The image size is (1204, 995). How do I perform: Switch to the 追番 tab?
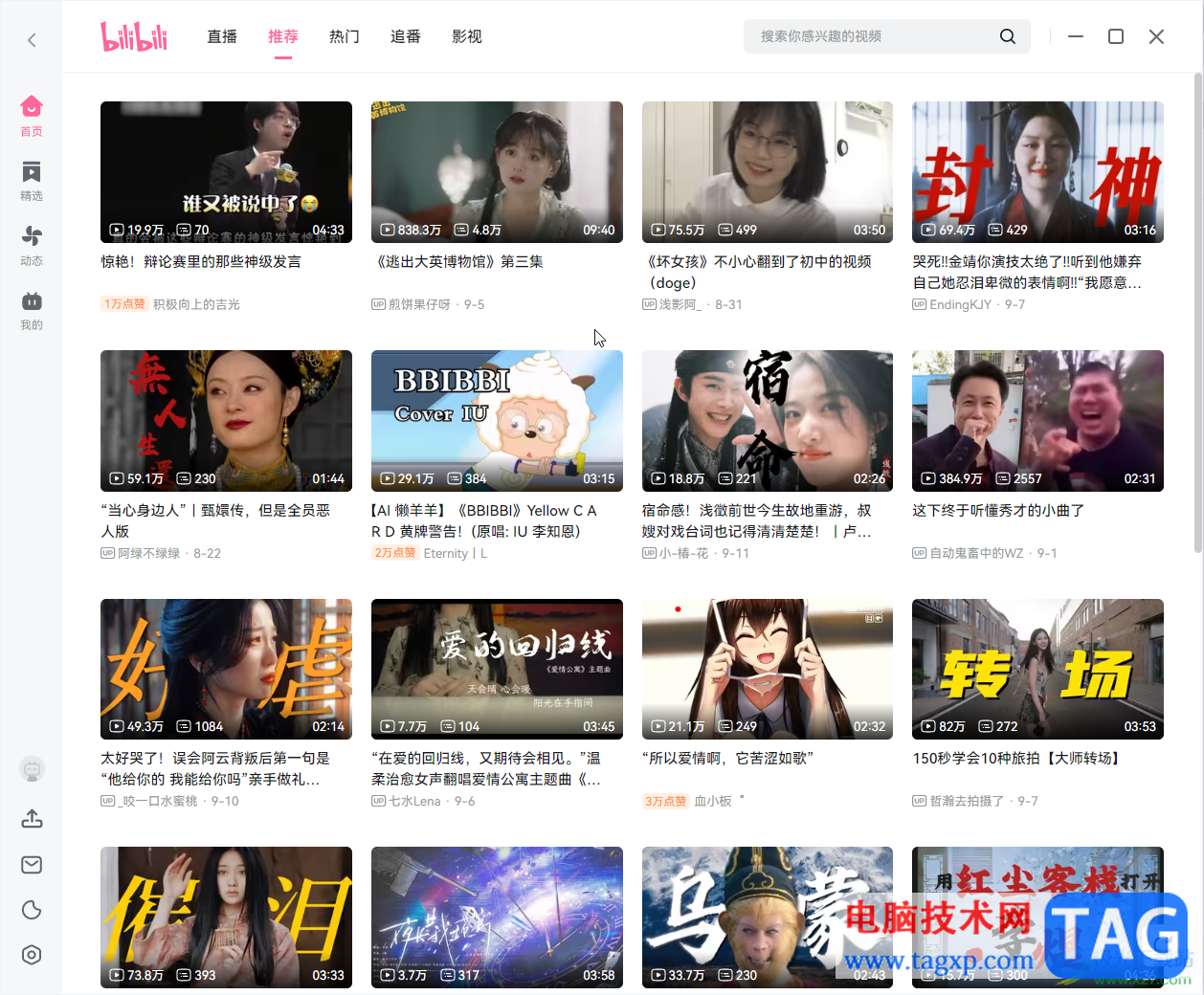coord(406,36)
